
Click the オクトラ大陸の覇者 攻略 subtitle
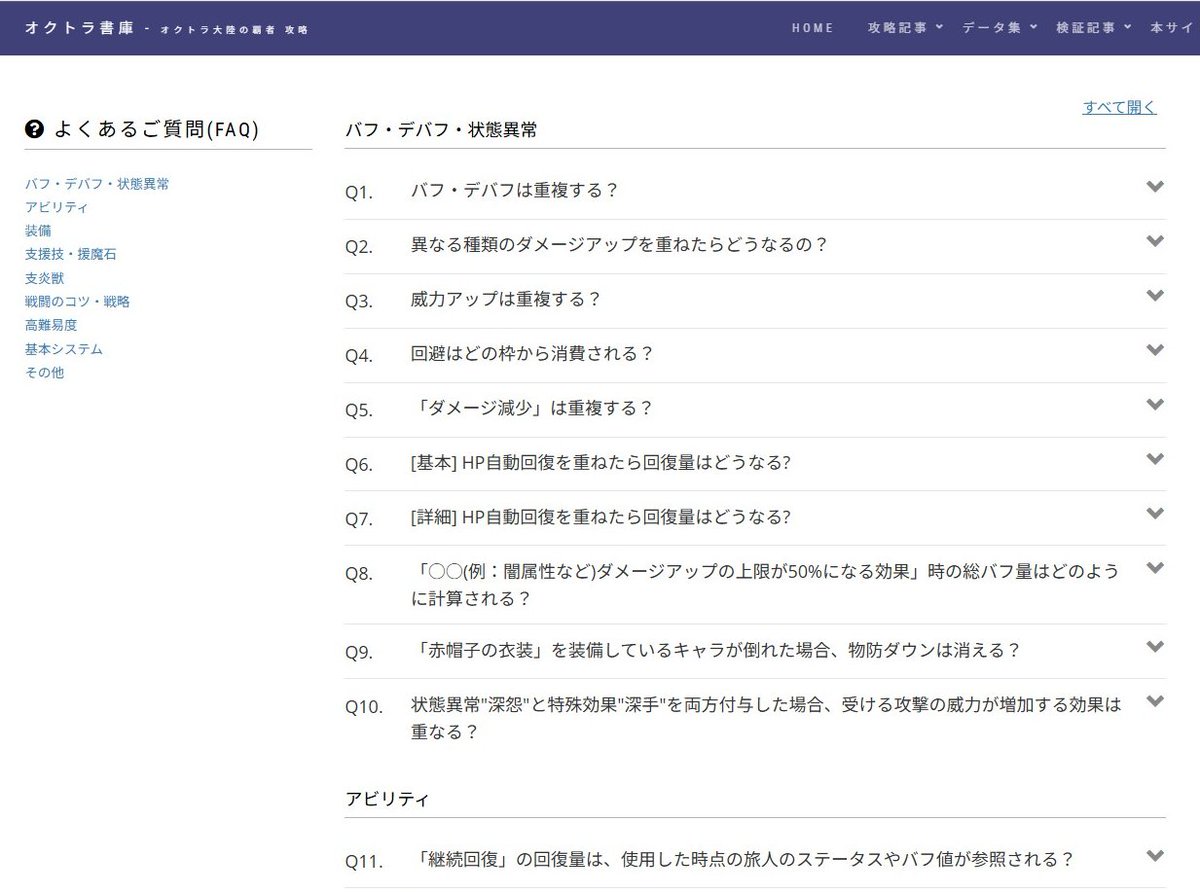click(235, 30)
